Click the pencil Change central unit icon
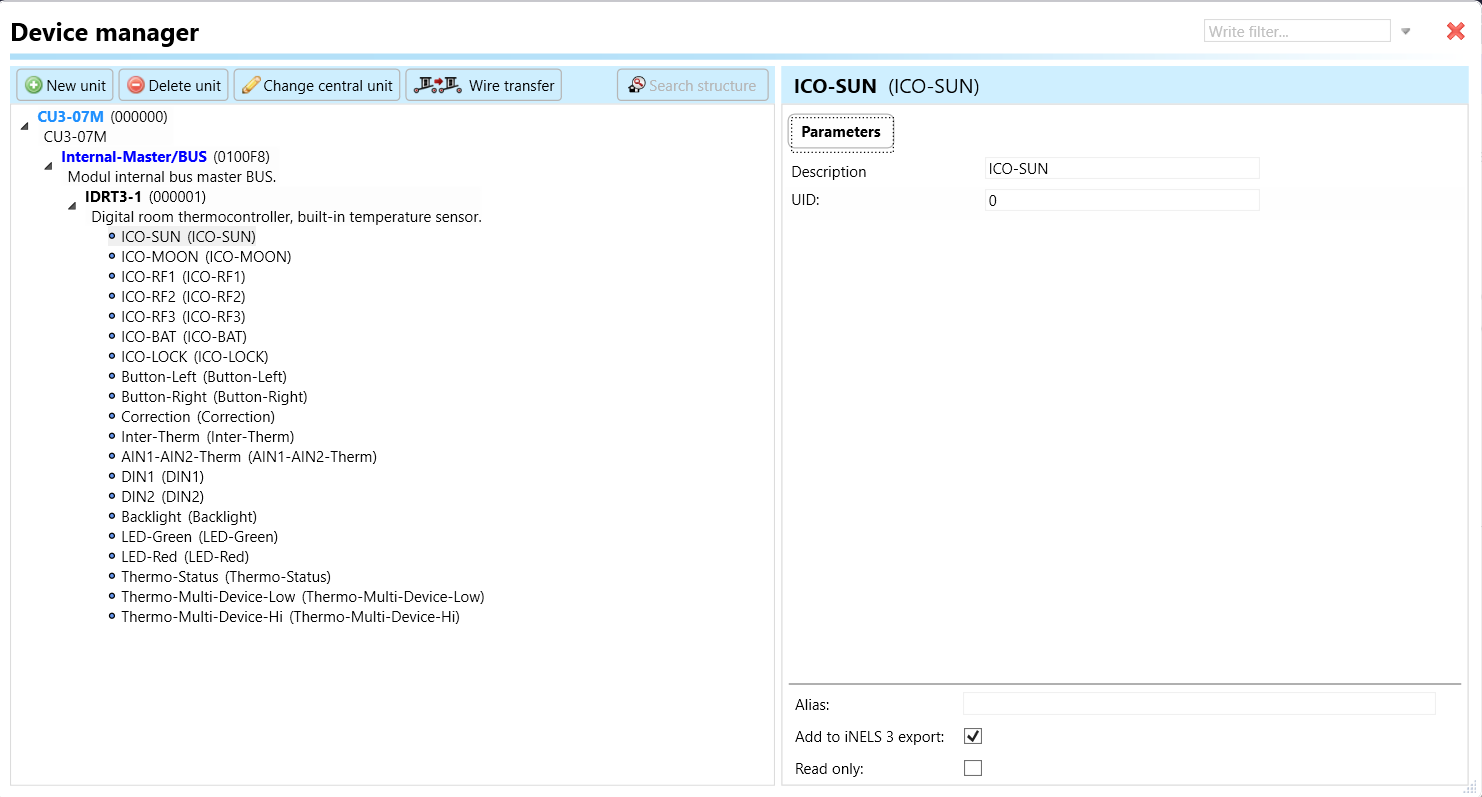This screenshot has width=1482, height=797. (x=251, y=85)
